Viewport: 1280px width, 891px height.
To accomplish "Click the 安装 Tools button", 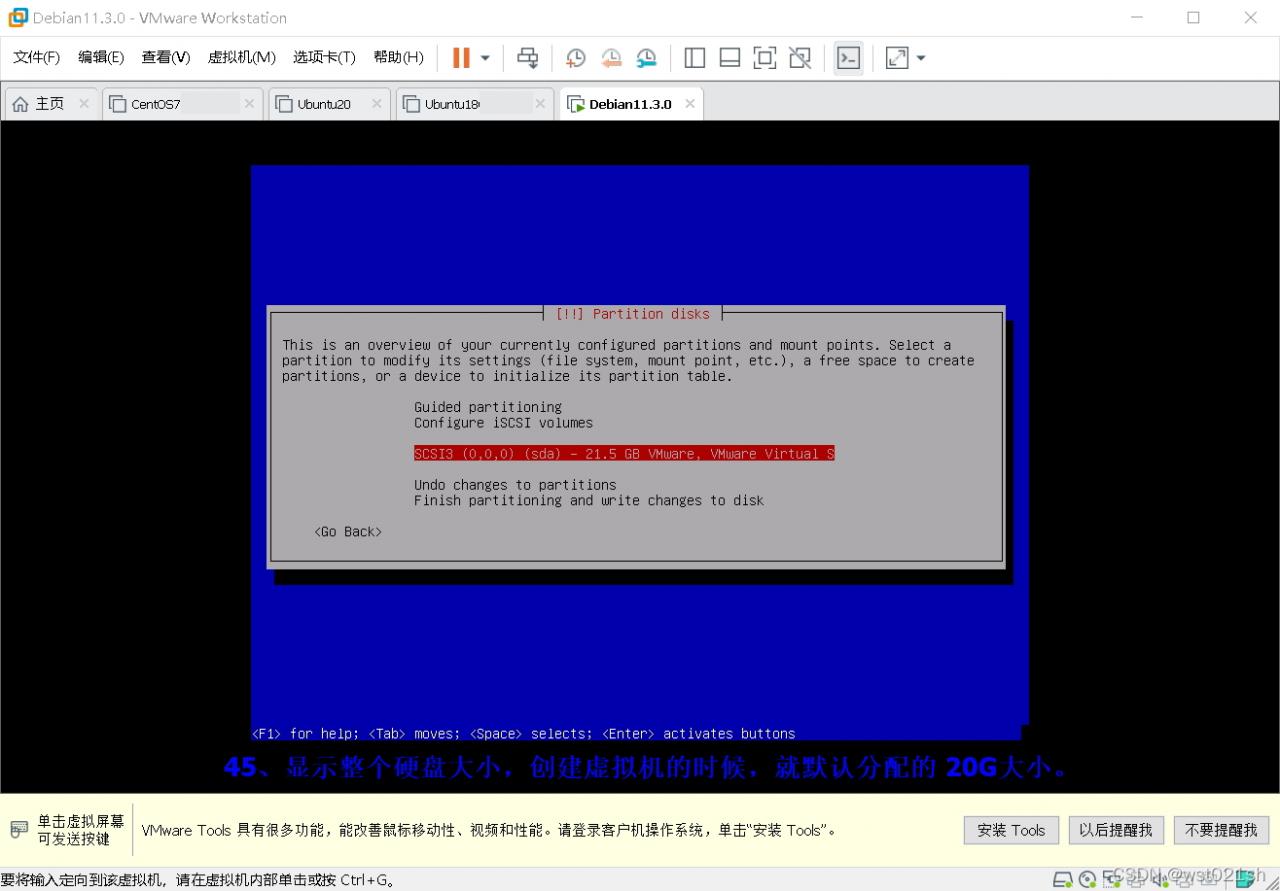I will click(x=1011, y=830).
